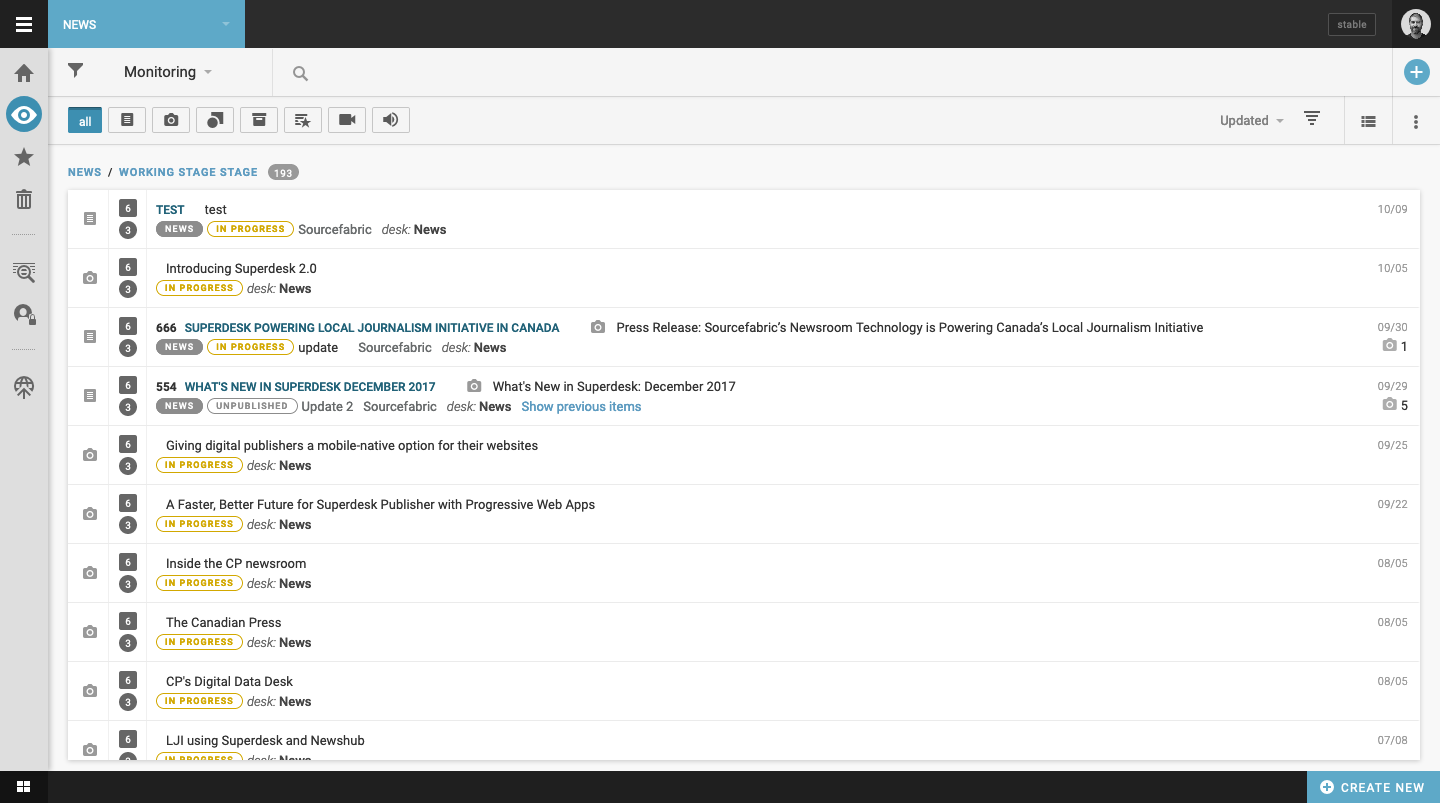Filter by graphic shapes type
The image size is (1440, 803).
click(215, 121)
